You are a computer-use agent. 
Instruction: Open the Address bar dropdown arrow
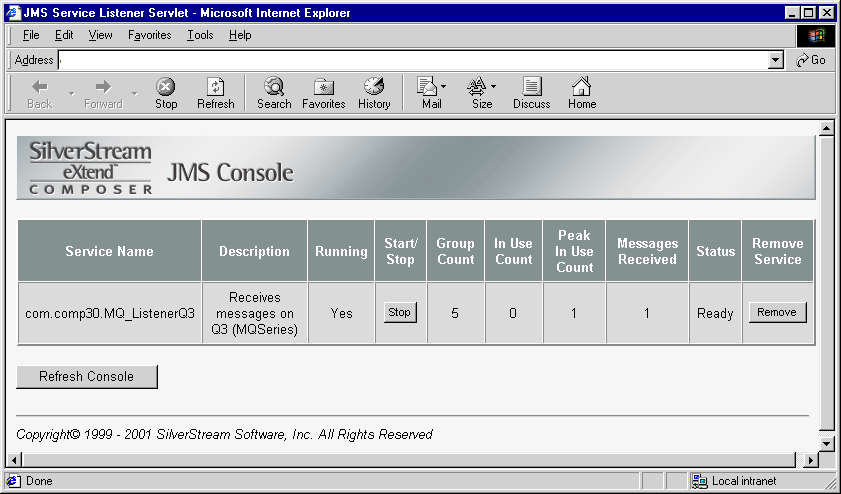[x=776, y=60]
